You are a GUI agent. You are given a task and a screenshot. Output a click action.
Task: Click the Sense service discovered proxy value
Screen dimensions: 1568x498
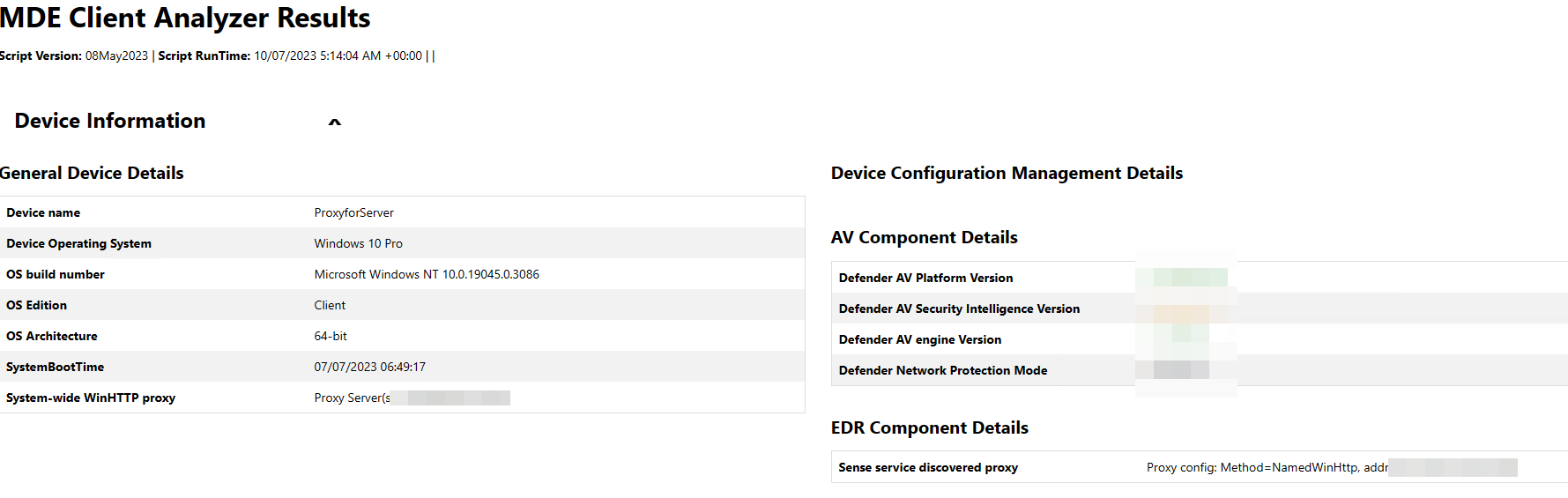pyautogui.click(x=1332, y=467)
